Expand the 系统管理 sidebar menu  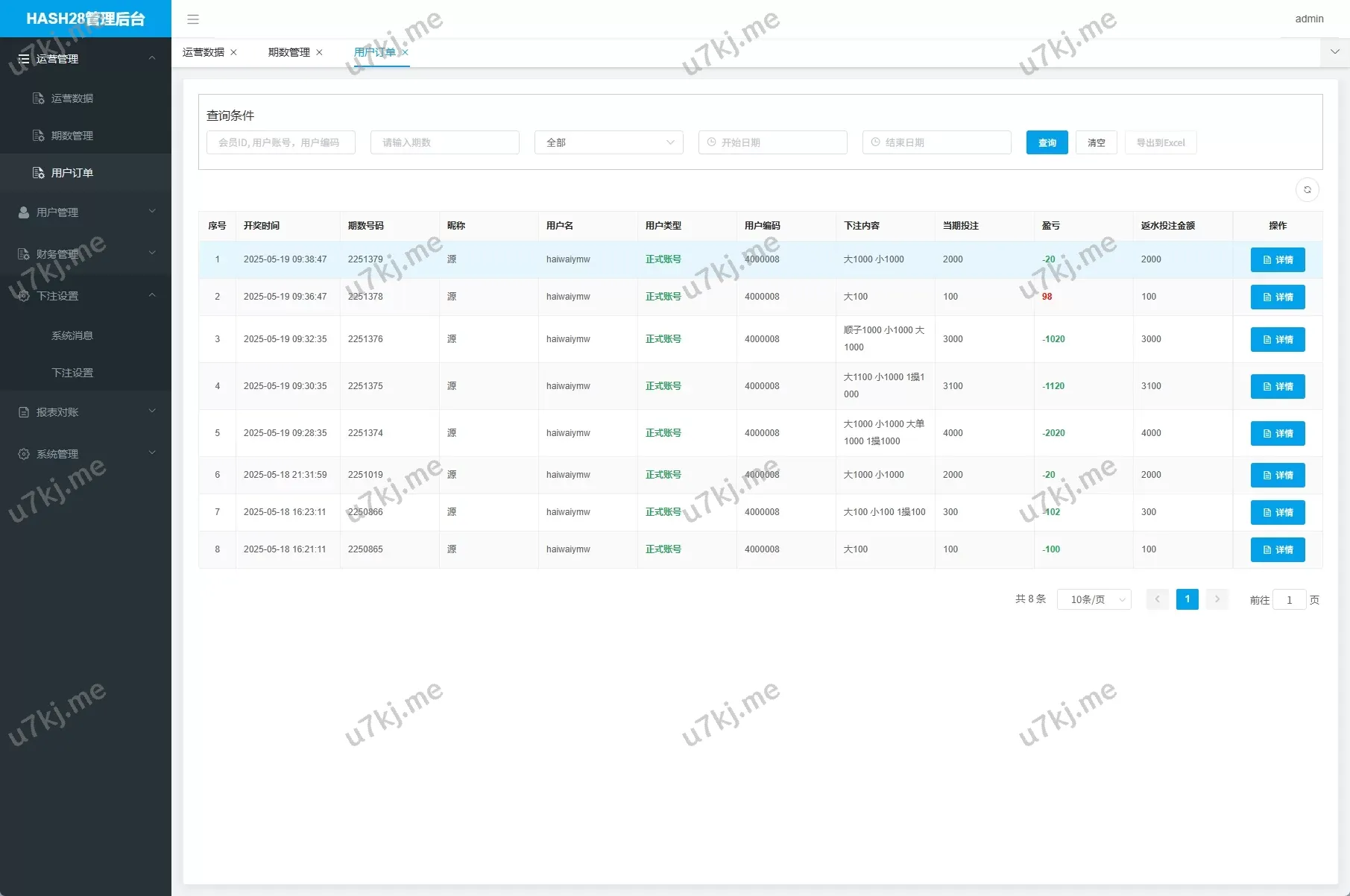86,454
